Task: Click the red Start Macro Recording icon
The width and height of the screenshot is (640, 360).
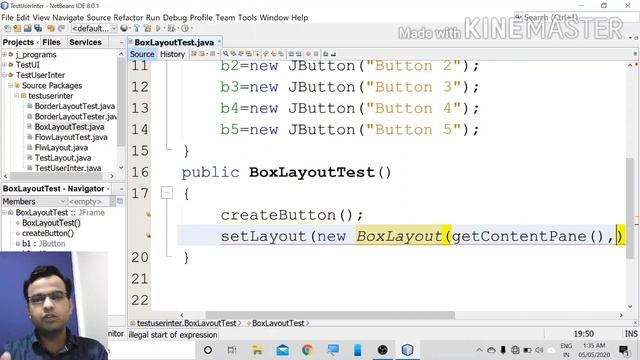Action: coord(308,53)
